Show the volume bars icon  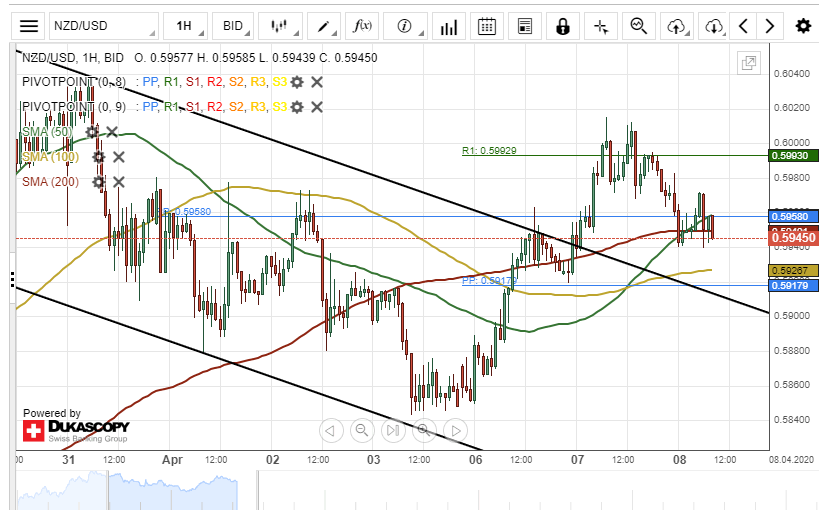coord(449,26)
